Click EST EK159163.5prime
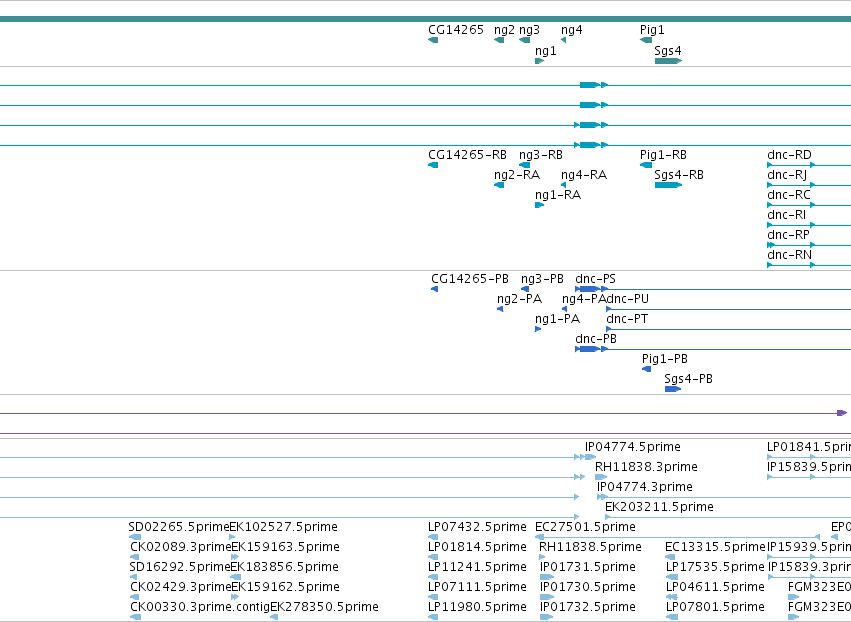Image resolution: width=851 pixels, height=622 pixels. [x=285, y=548]
